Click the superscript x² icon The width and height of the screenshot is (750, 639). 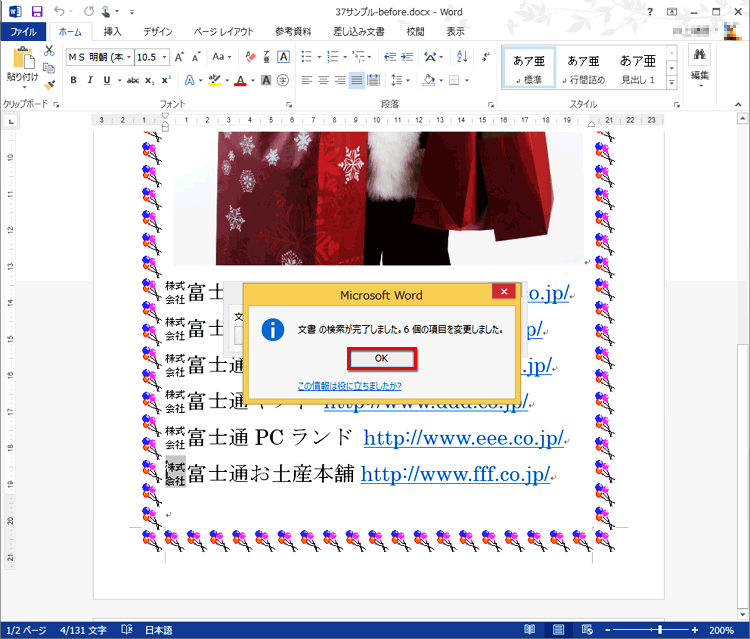166,80
